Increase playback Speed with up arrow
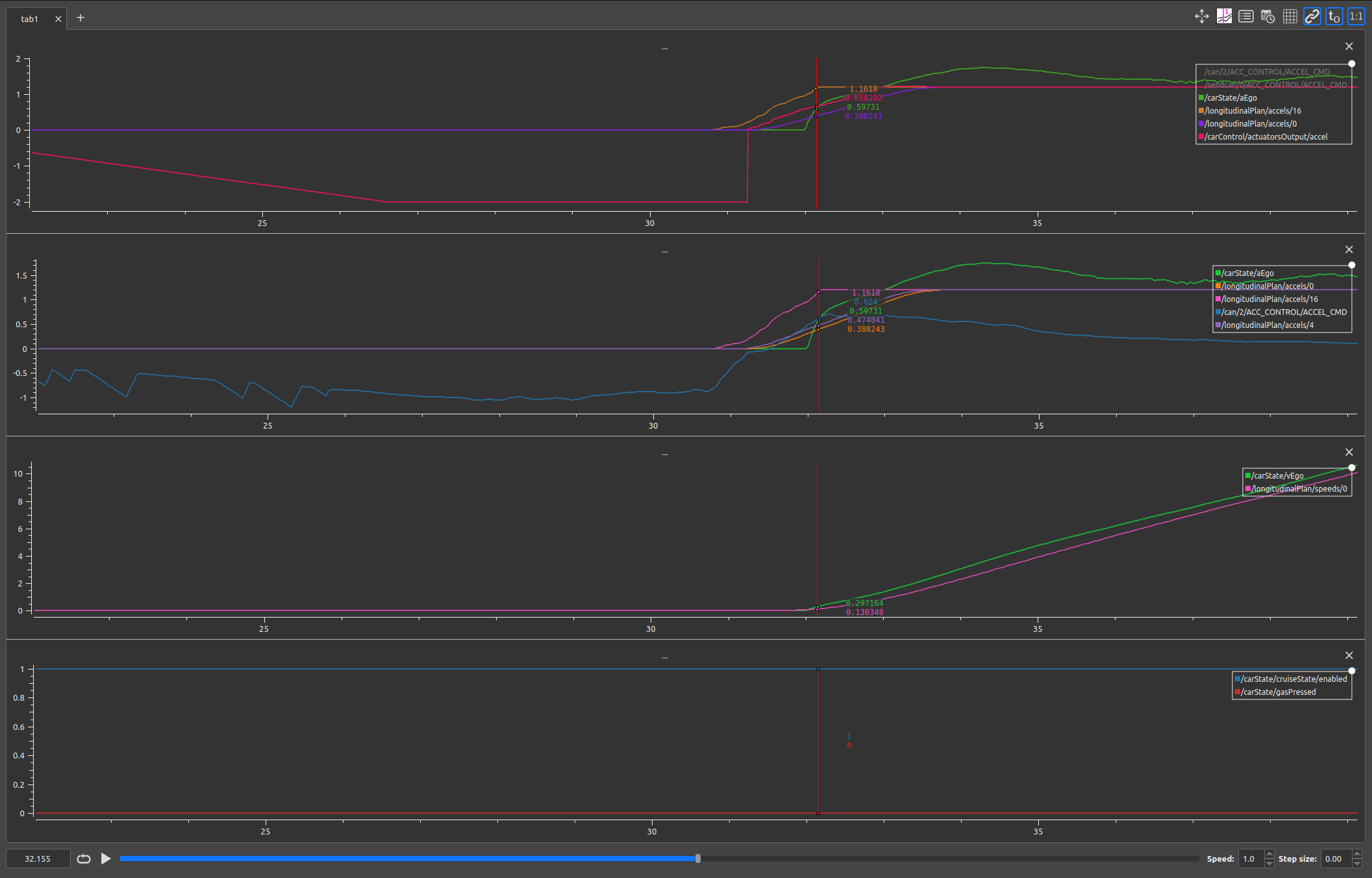This screenshot has width=1372, height=878. (1269, 854)
